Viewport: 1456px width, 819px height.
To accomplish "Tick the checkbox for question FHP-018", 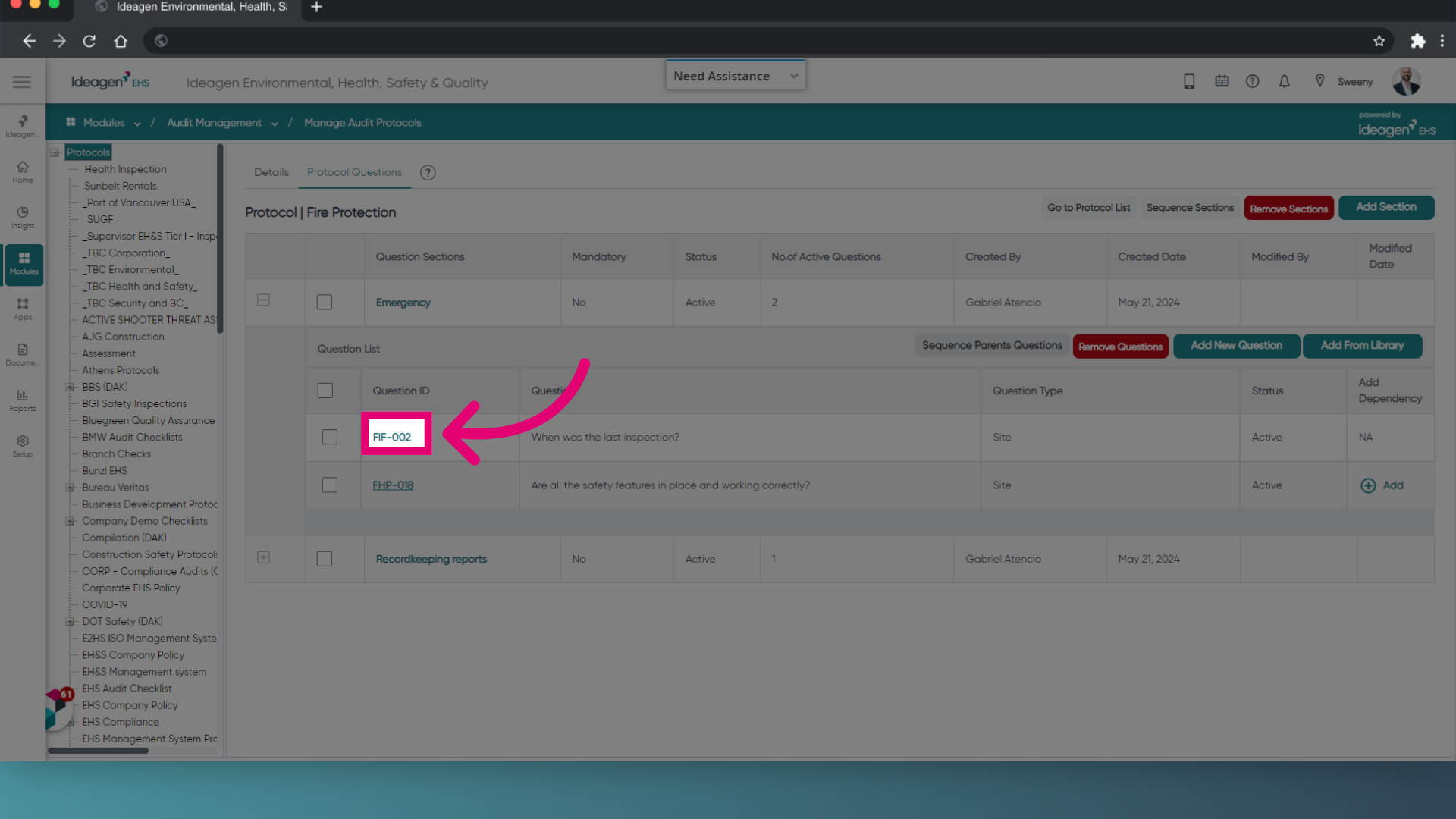I will [x=330, y=485].
